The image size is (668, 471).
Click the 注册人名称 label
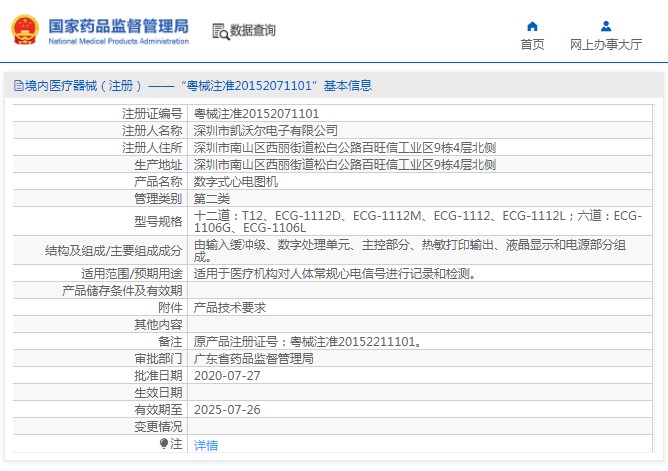click(x=152, y=131)
